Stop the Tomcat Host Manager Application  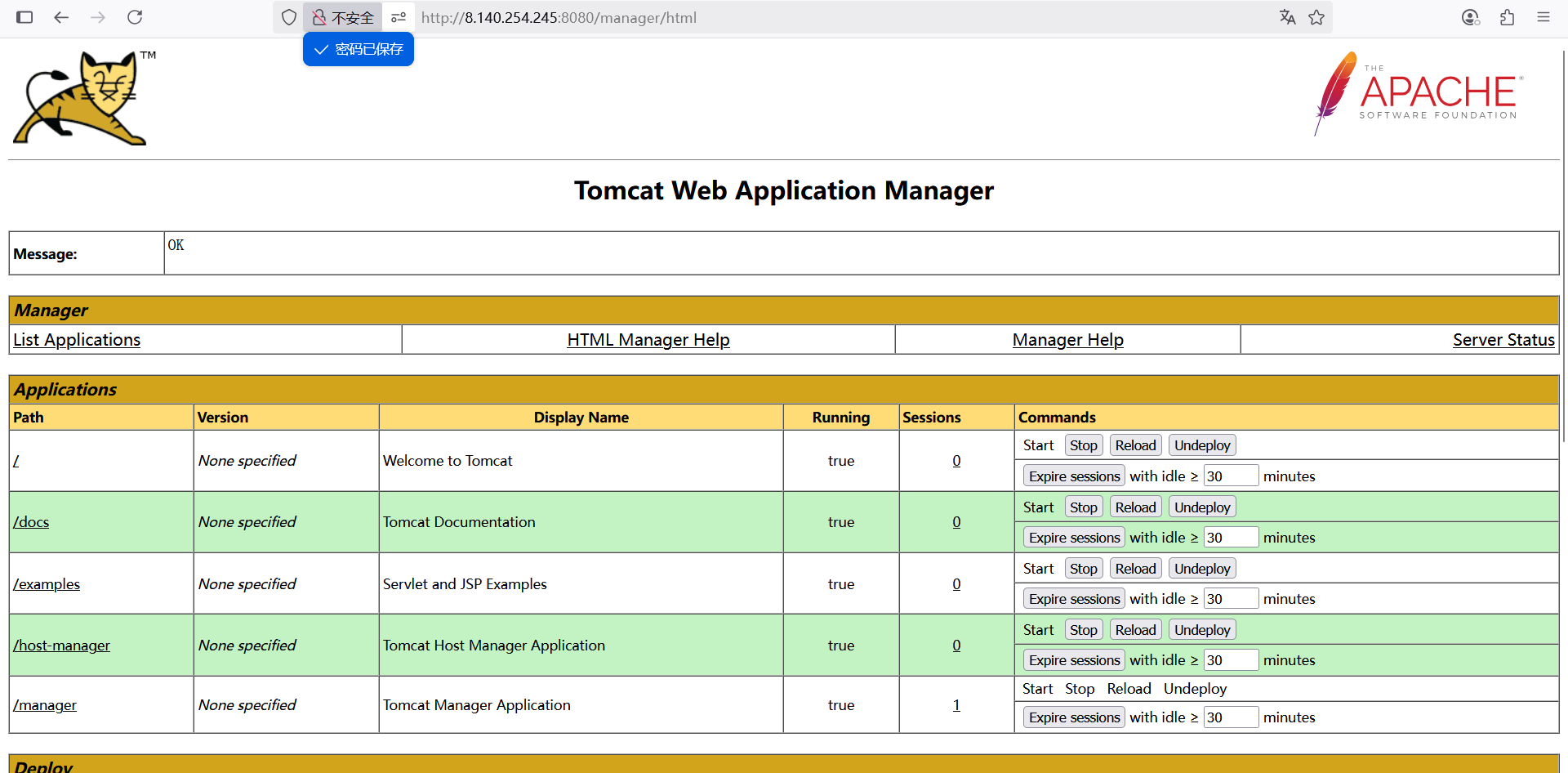tap(1084, 630)
